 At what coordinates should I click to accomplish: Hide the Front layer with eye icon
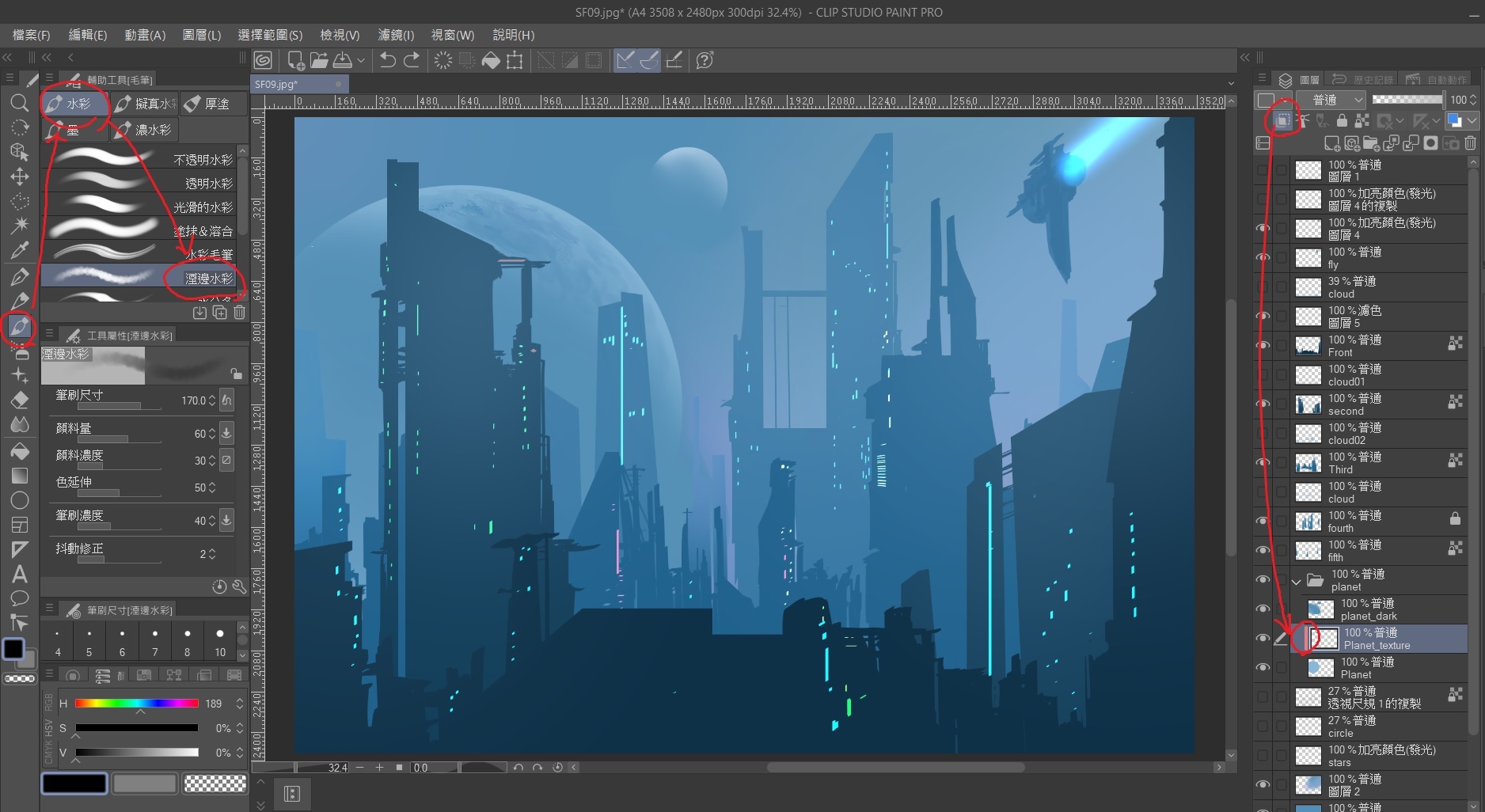coord(1263,345)
